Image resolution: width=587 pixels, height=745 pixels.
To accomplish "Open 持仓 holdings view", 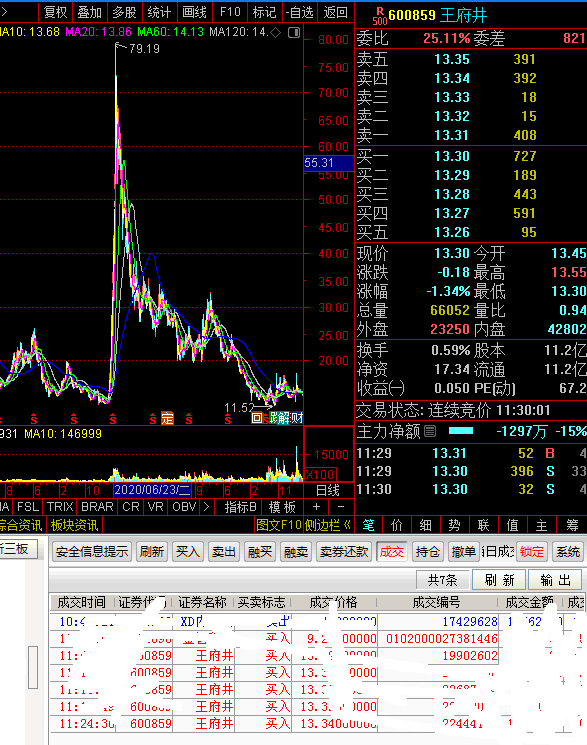I will (x=427, y=552).
